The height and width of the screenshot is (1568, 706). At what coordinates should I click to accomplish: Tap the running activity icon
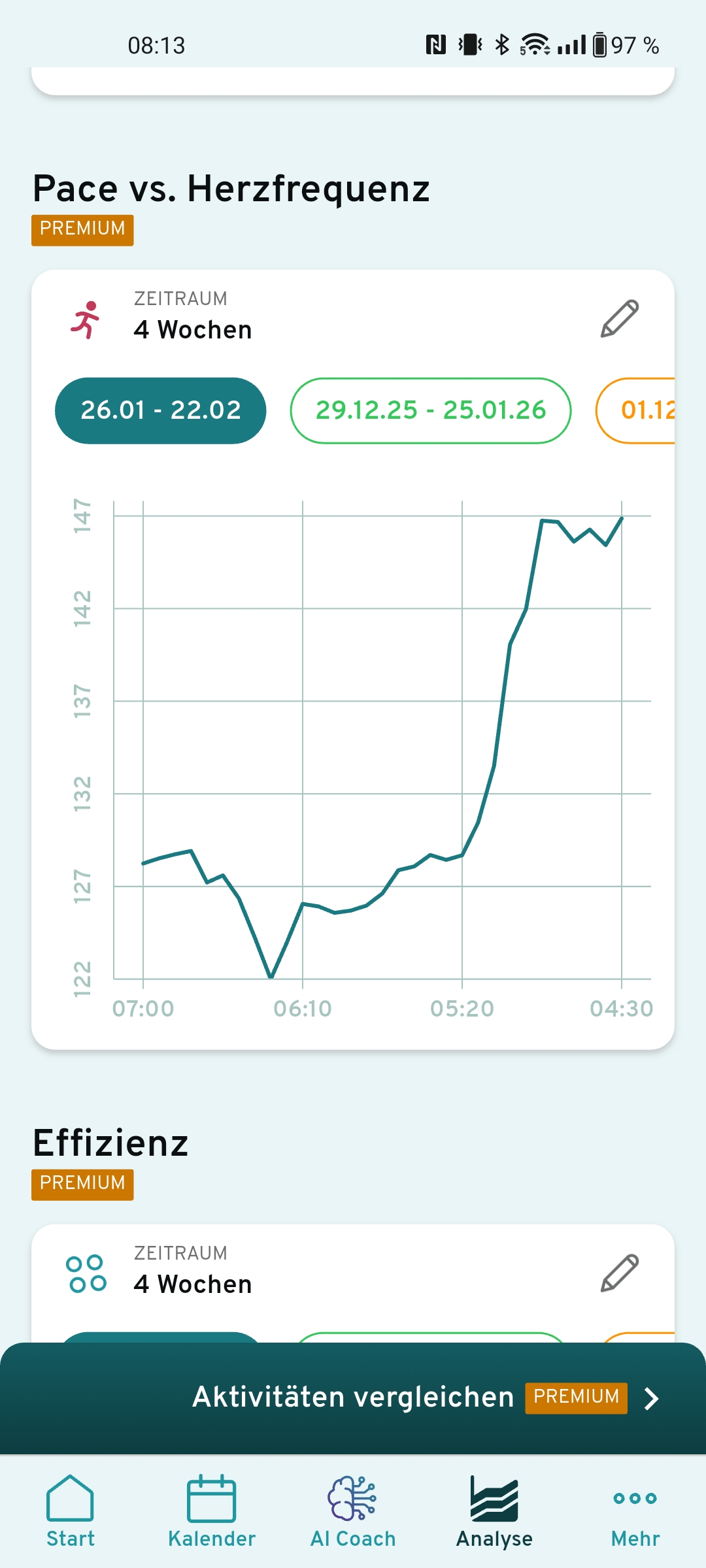86,319
